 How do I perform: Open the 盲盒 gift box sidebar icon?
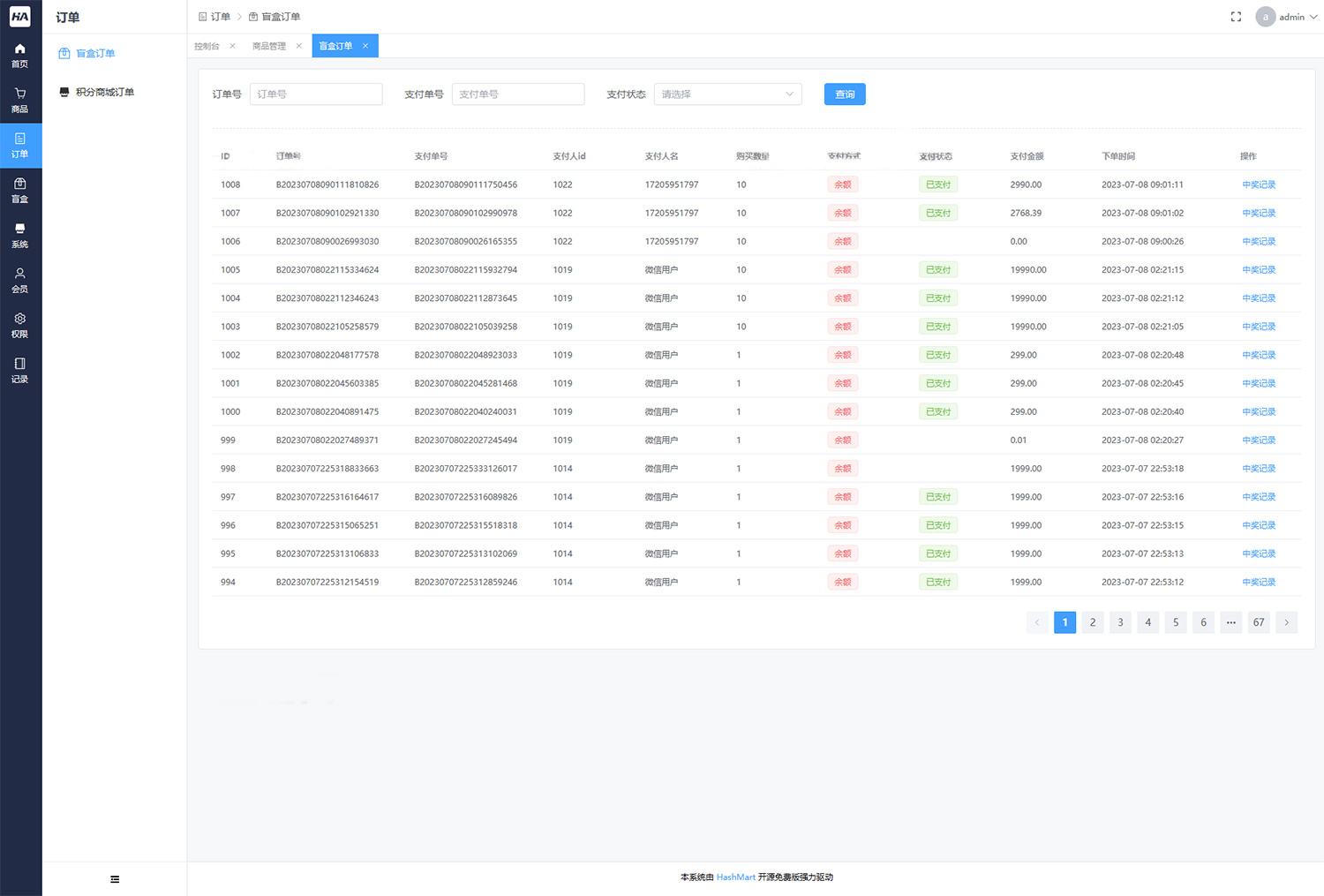19,190
